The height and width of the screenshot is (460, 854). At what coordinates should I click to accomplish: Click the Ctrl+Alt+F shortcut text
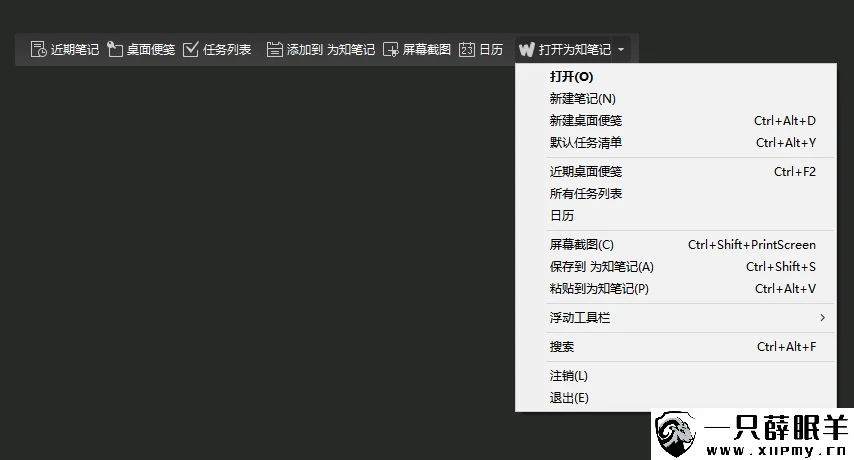pos(786,347)
